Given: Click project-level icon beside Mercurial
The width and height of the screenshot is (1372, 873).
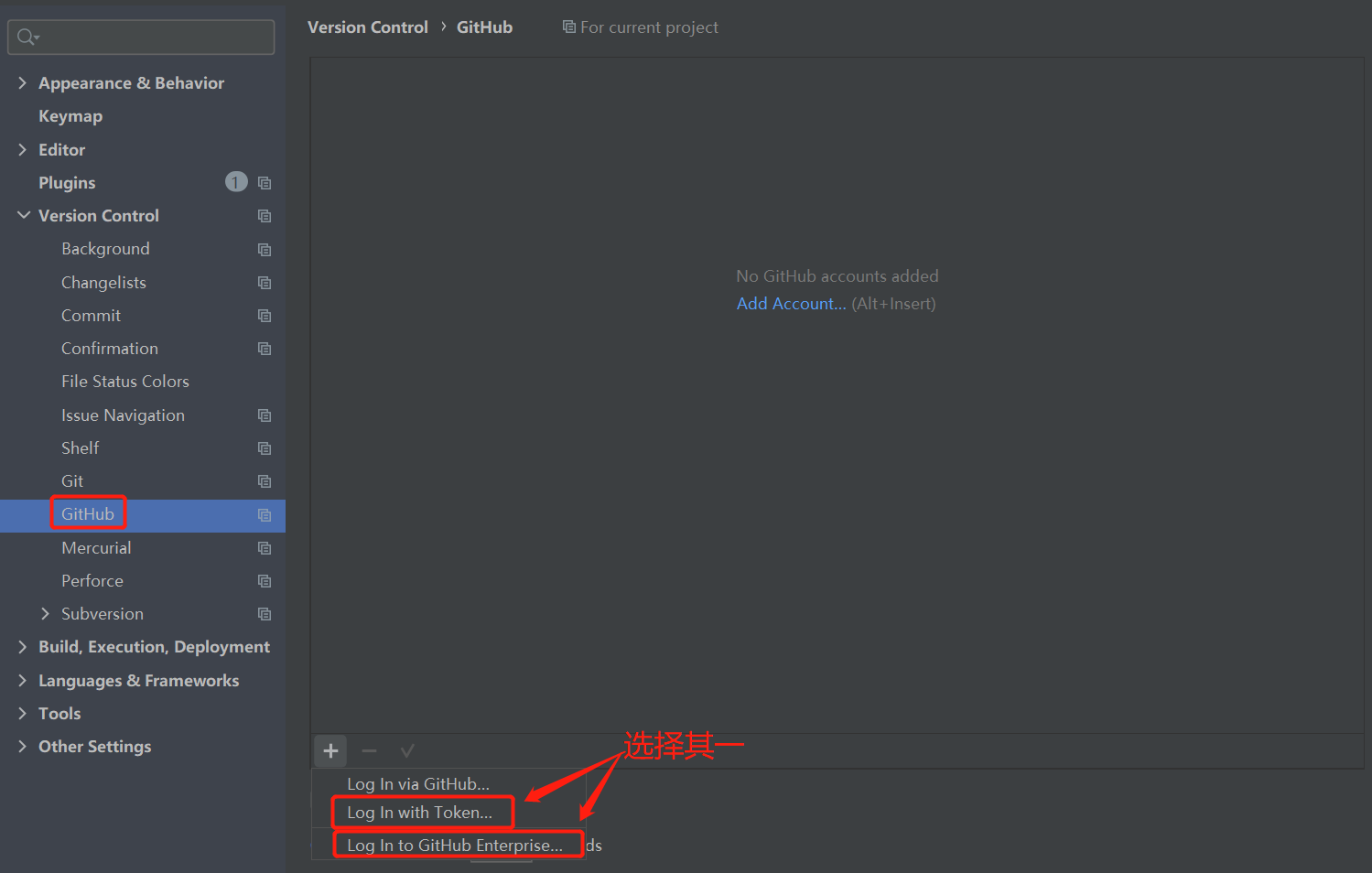Looking at the screenshot, I should click(x=265, y=548).
